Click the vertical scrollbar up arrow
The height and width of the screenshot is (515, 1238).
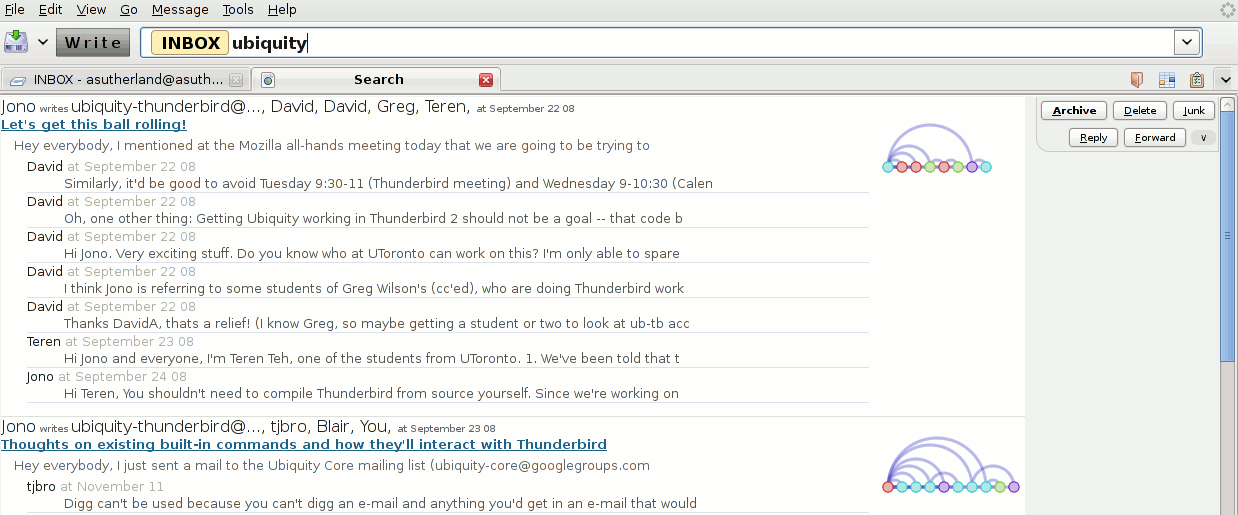click(1229, 104)
